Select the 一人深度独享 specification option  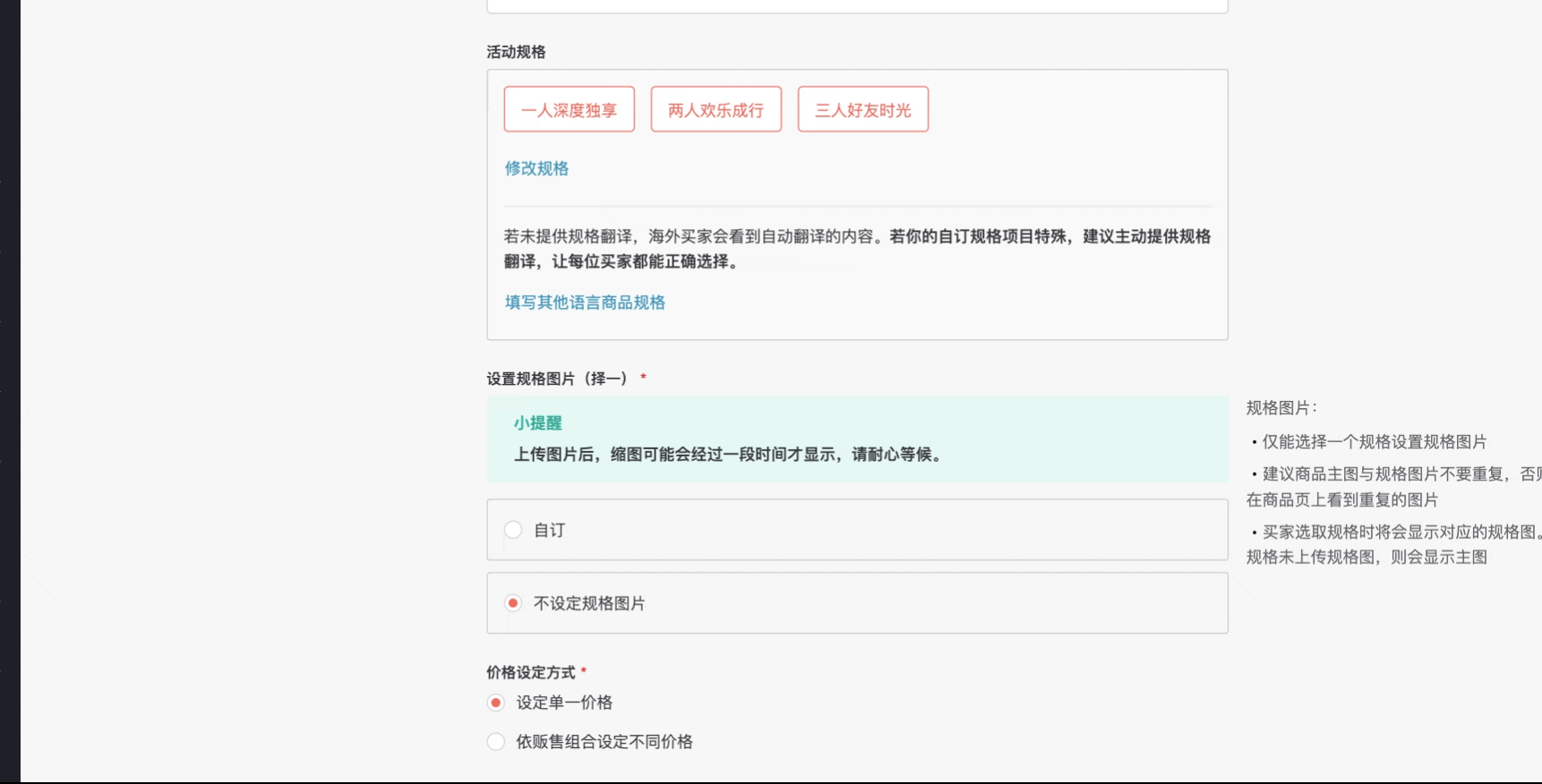tap(569, 110)
